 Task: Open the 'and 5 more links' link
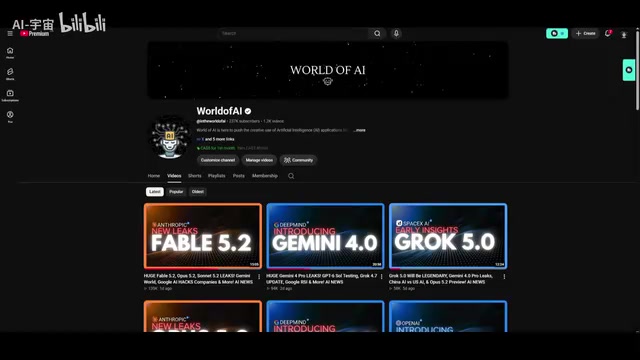tap(220, 139)
